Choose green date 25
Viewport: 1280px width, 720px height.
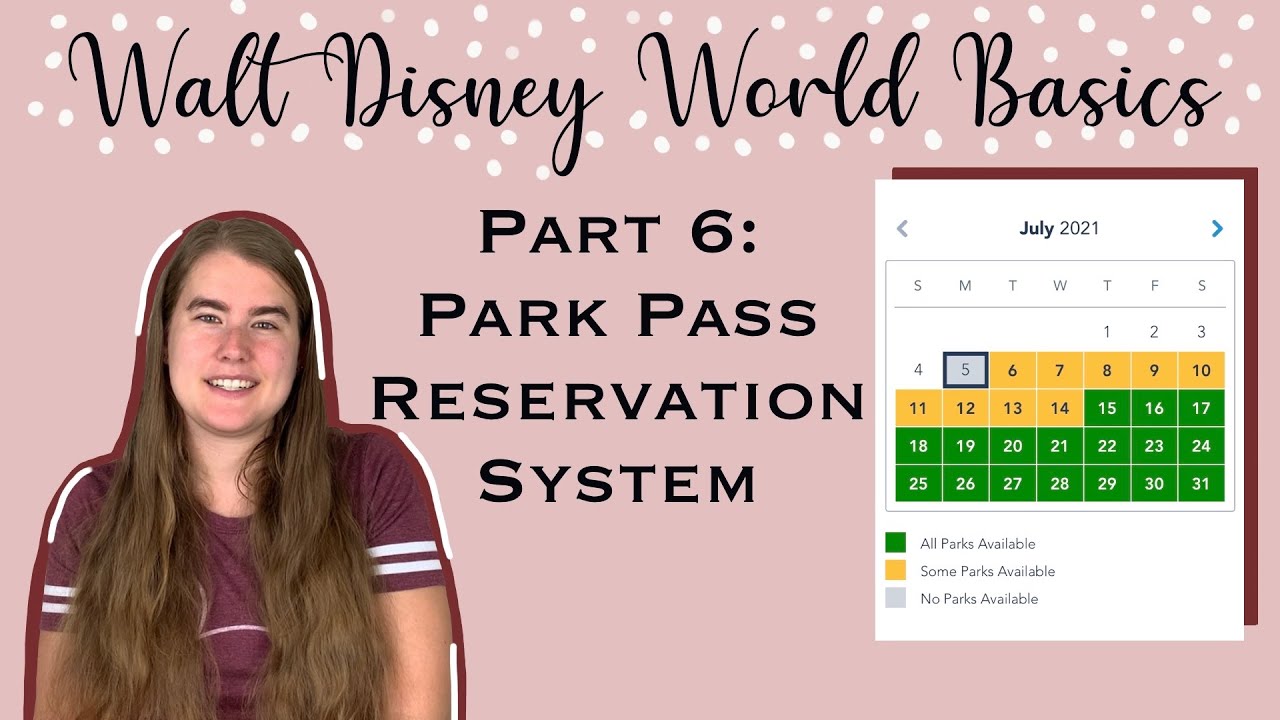[x=918, y=483]
